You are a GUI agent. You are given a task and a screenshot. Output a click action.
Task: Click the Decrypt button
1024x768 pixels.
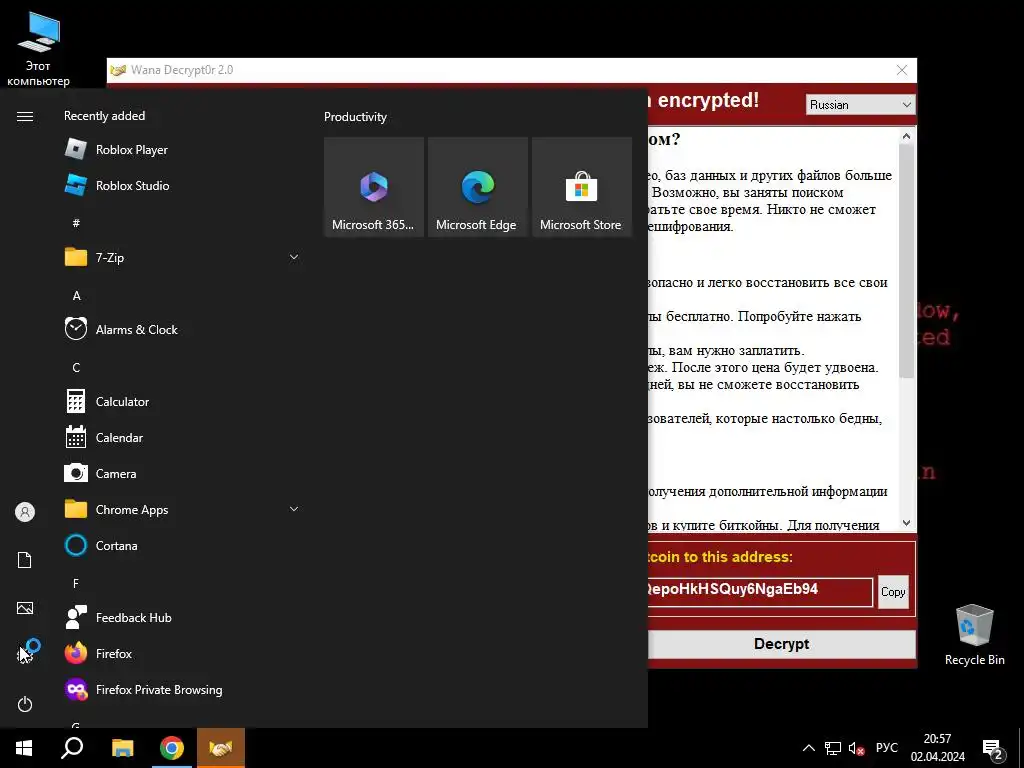tap(782, 645)
